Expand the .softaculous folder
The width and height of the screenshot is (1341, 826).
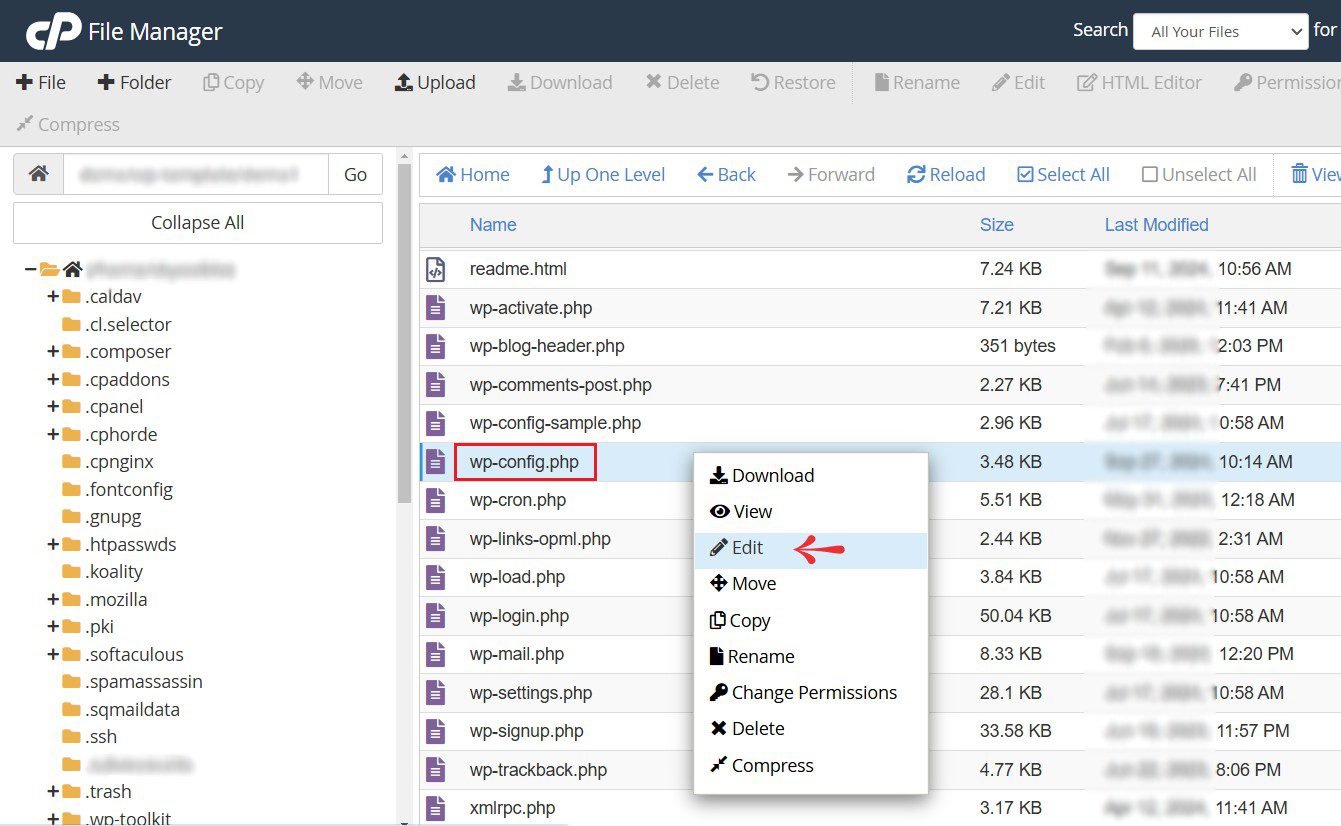tap(53, 654)
